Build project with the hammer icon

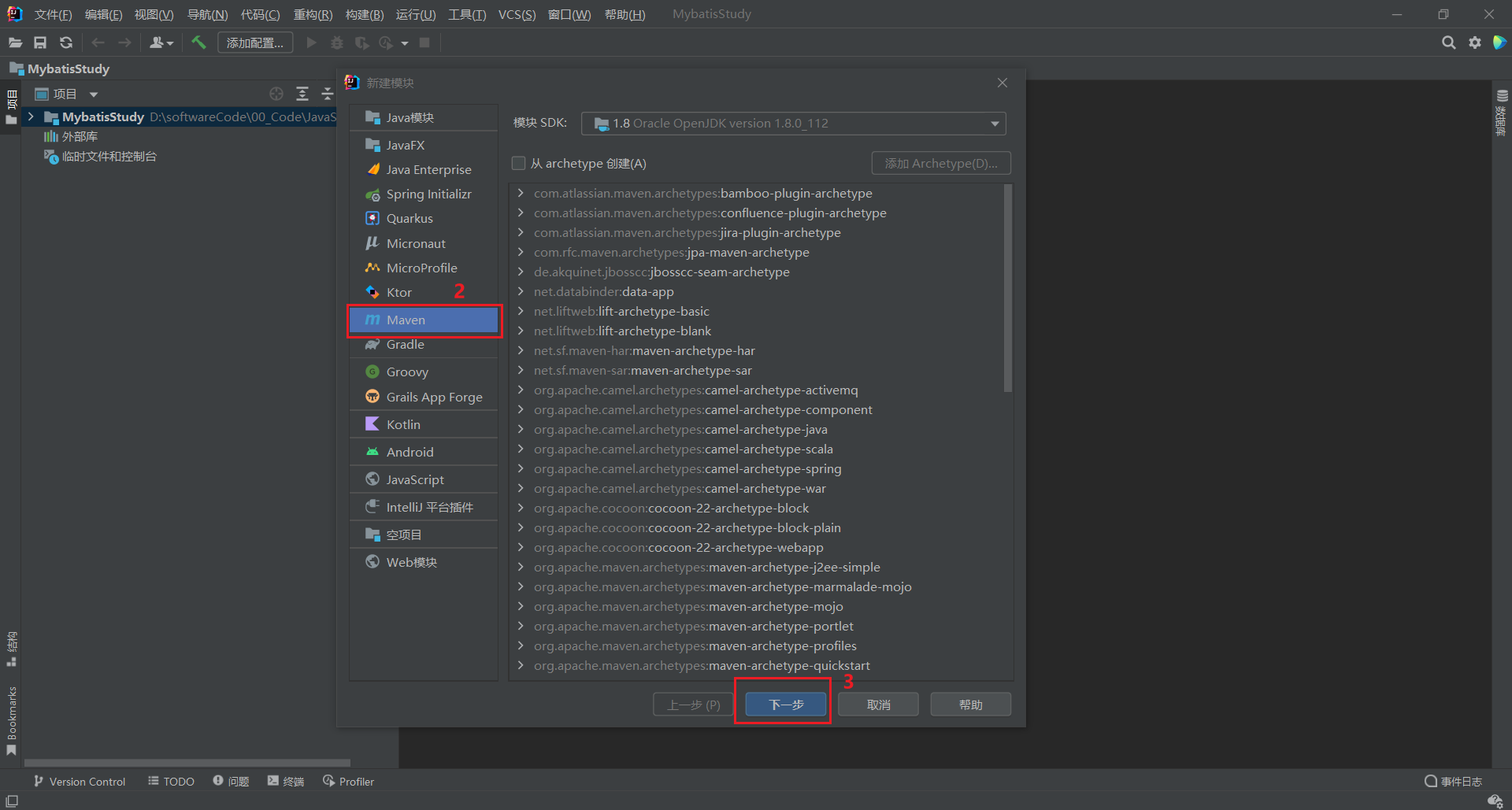198,43
